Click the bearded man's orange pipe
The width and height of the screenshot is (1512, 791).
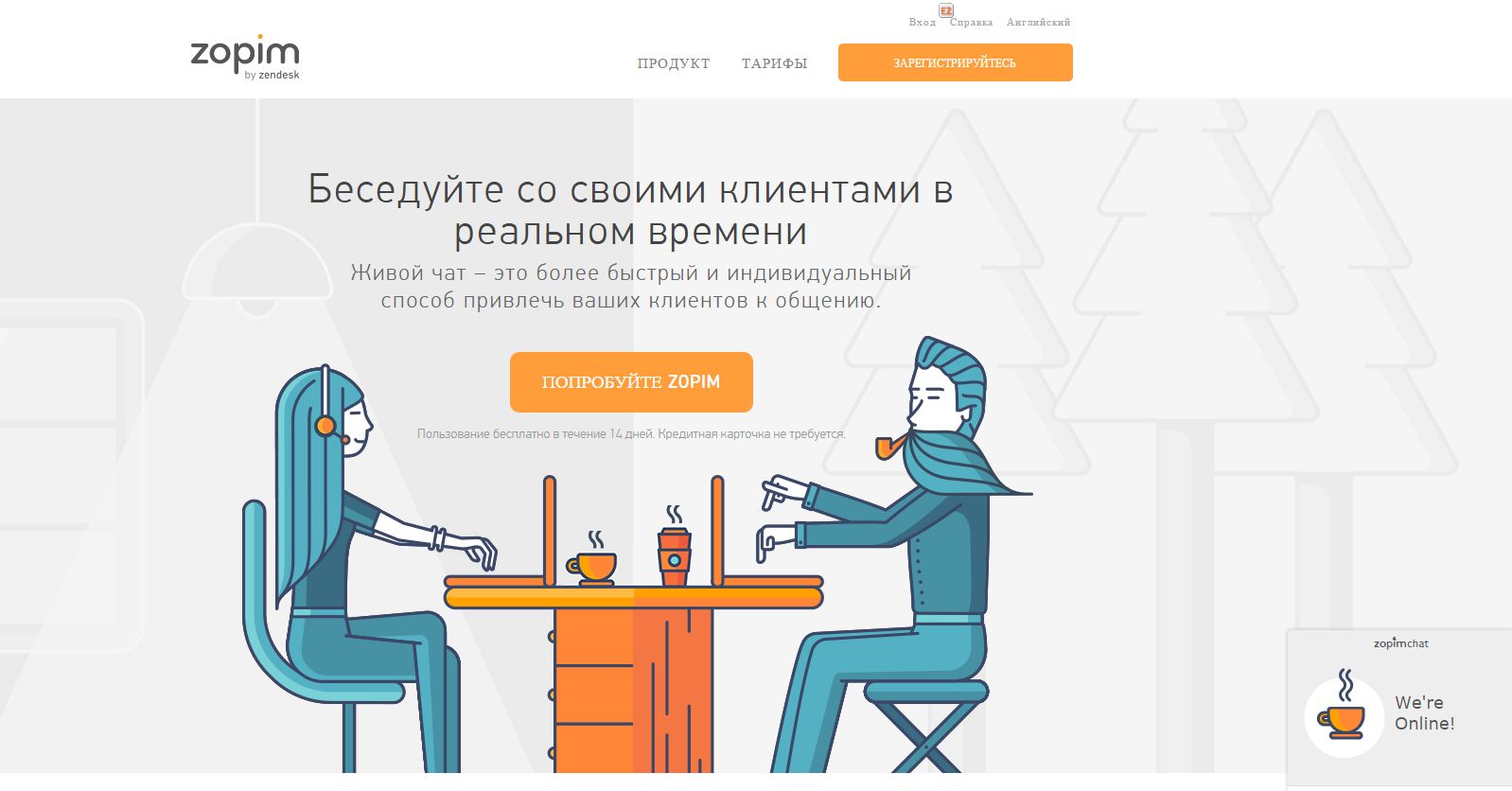click(889, 448)
